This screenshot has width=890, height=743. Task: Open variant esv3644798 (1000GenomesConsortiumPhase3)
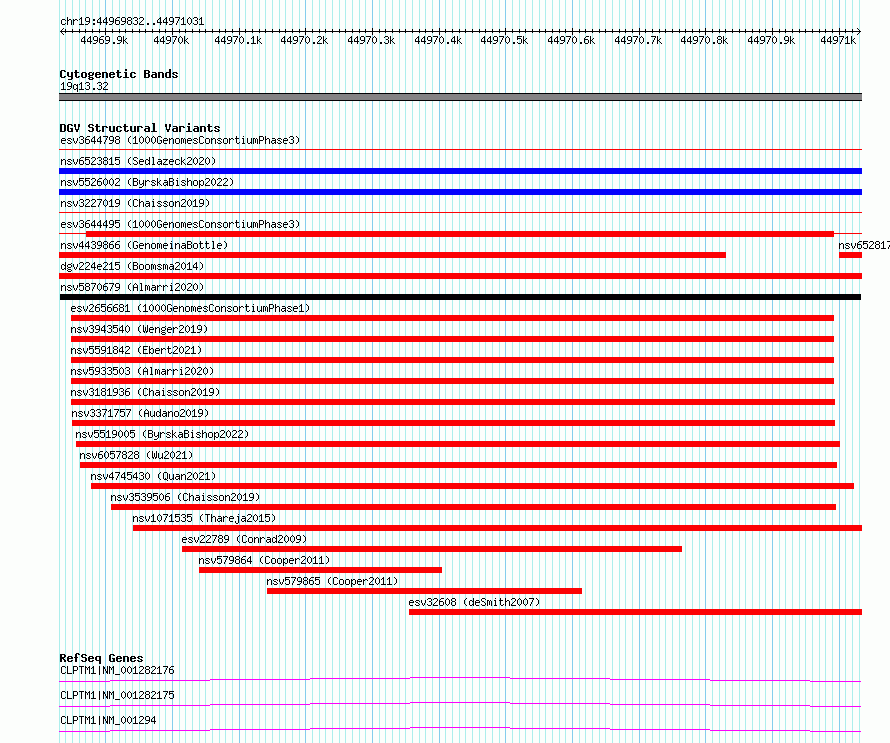(180, 140)
